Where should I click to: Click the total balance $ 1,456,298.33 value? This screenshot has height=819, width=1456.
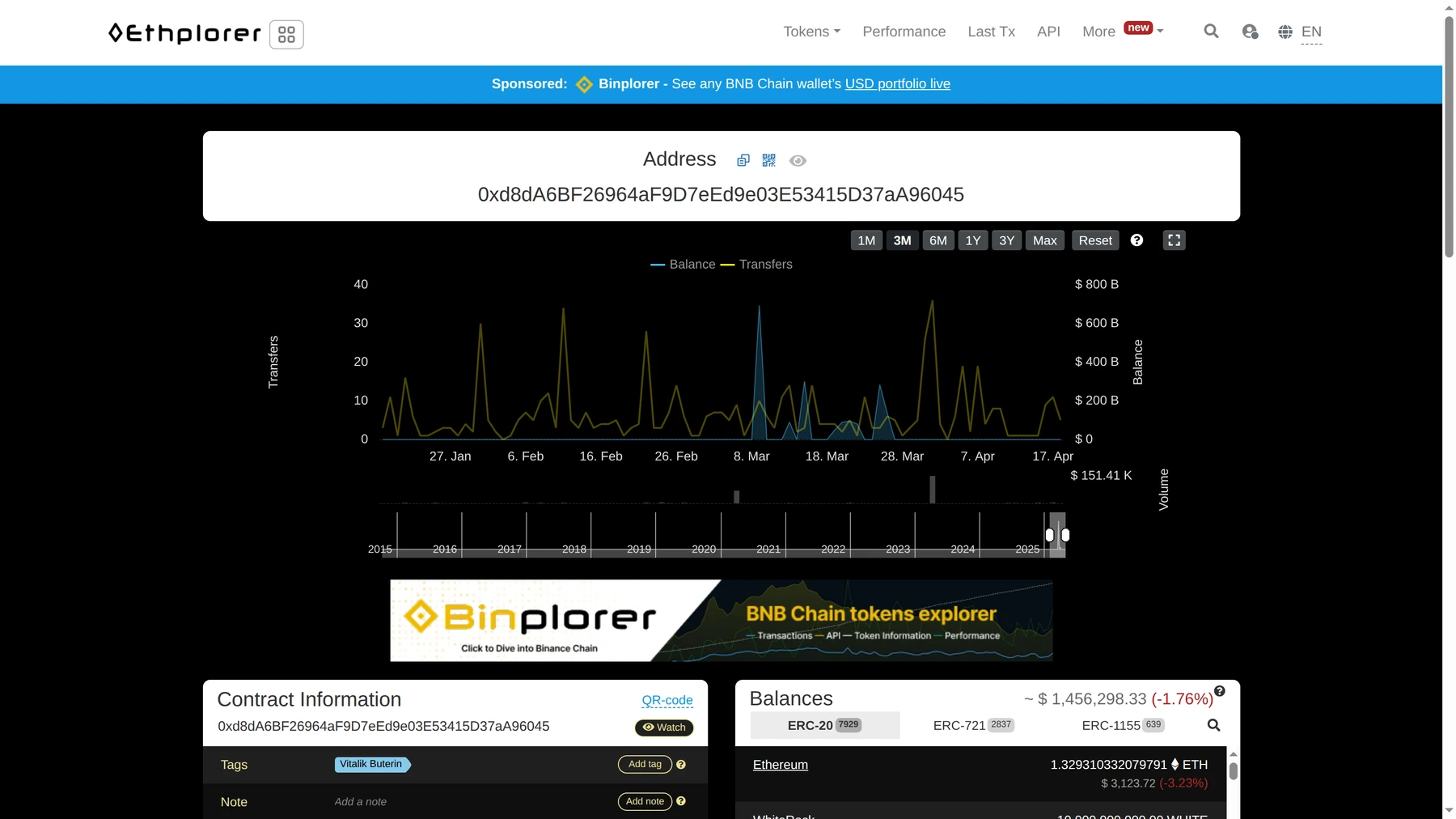1092,699
